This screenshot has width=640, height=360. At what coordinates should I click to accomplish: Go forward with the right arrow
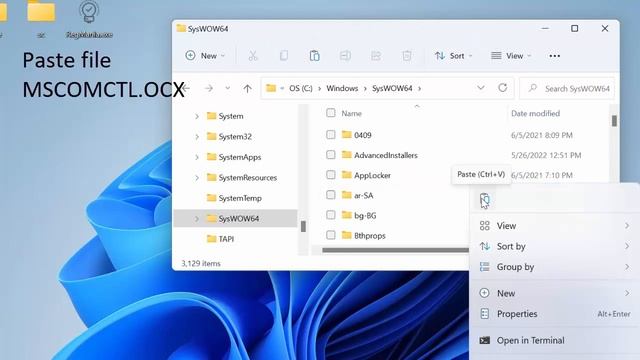click(209, 88)
